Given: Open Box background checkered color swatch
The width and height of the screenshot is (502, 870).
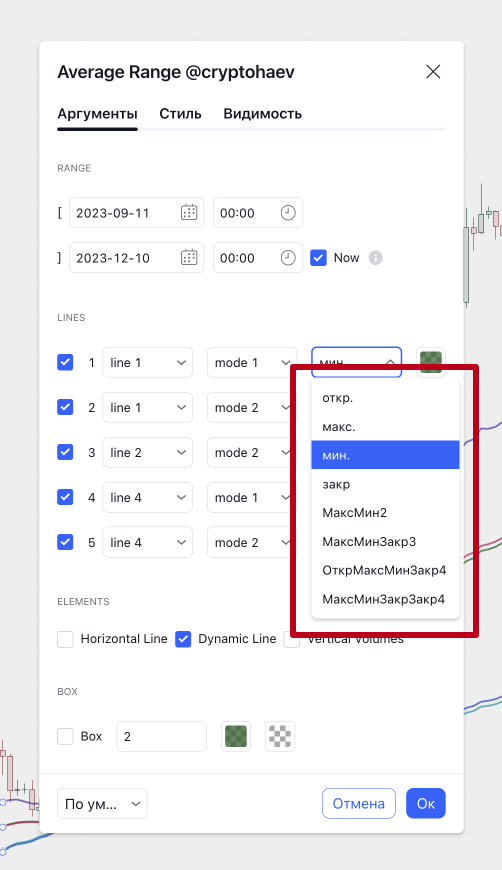Looking at the screenshot, I should click(280, 736).
